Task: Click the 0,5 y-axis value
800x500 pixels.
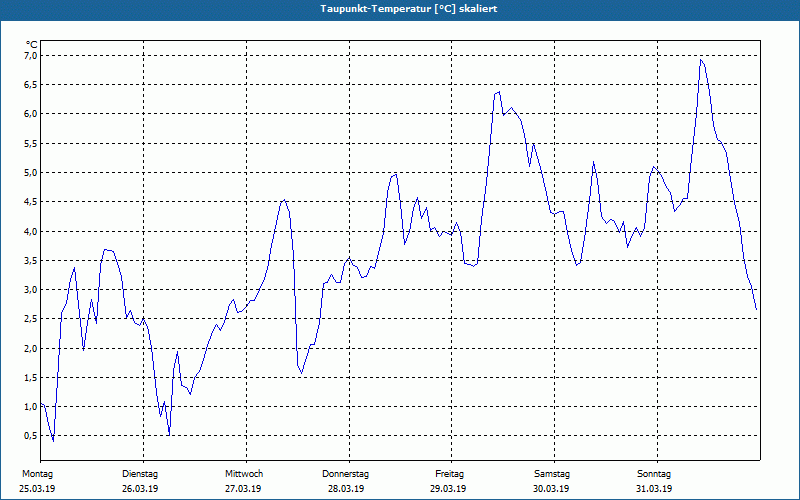Action: click(x=31, y=436)
